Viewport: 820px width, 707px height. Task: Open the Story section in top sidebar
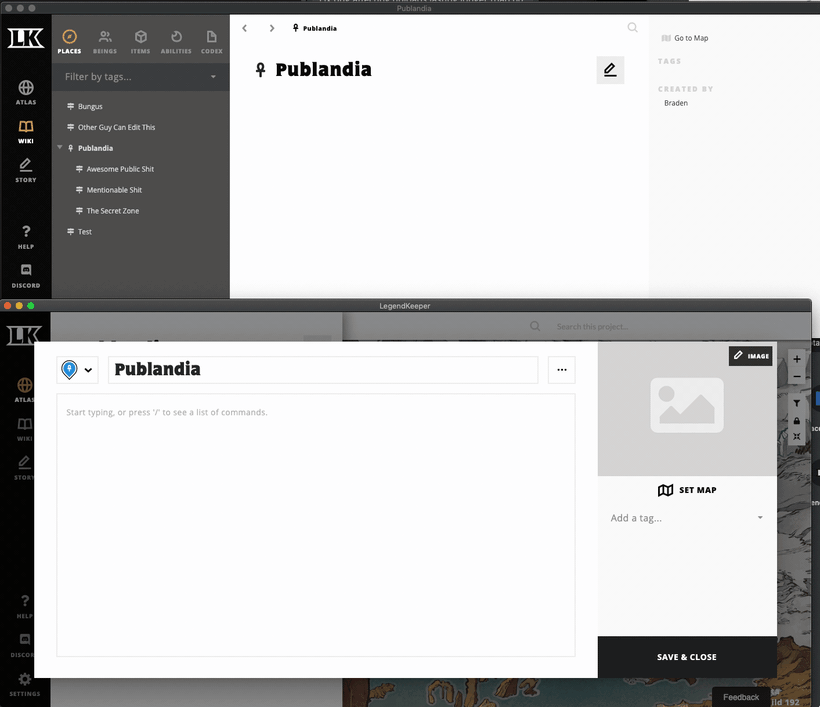pyautogui.click(x=26, y=170)
